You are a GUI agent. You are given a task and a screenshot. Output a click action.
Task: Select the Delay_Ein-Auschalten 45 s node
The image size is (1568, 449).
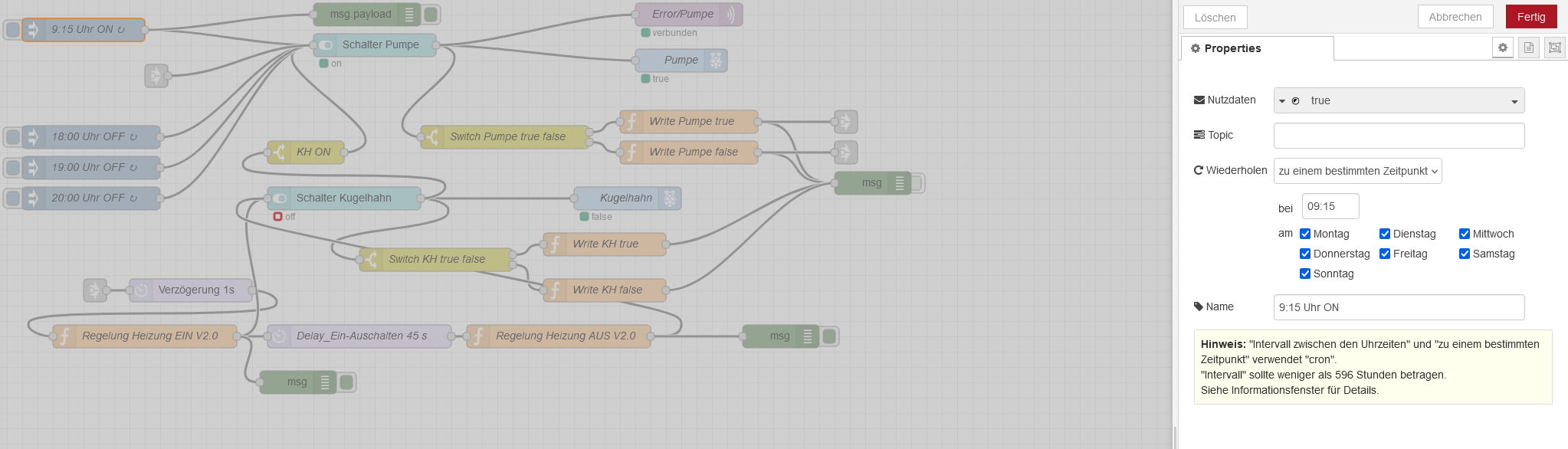point(359,336)
